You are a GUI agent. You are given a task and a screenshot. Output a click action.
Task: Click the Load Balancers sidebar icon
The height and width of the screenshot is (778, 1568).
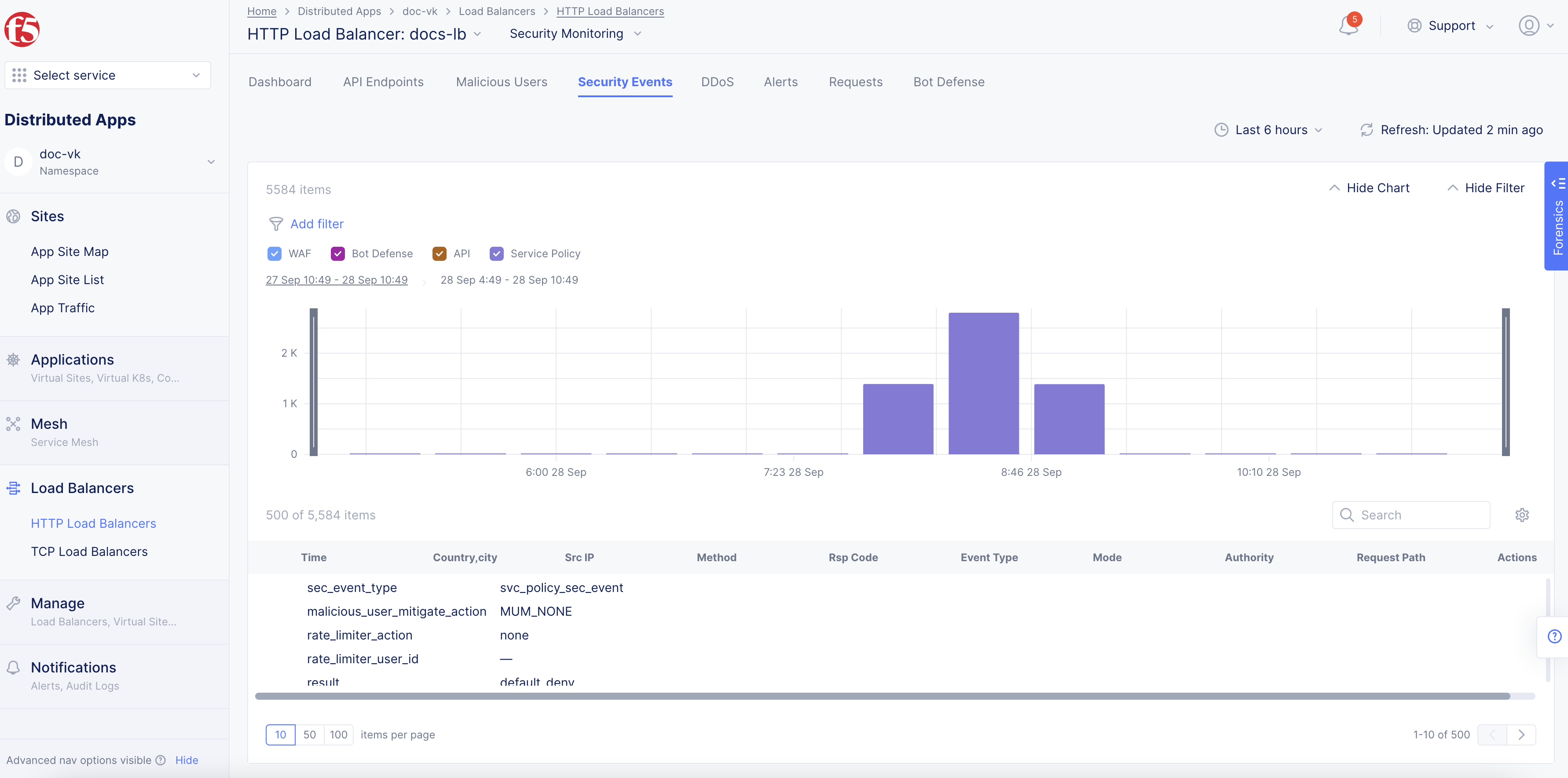[14, 488]
